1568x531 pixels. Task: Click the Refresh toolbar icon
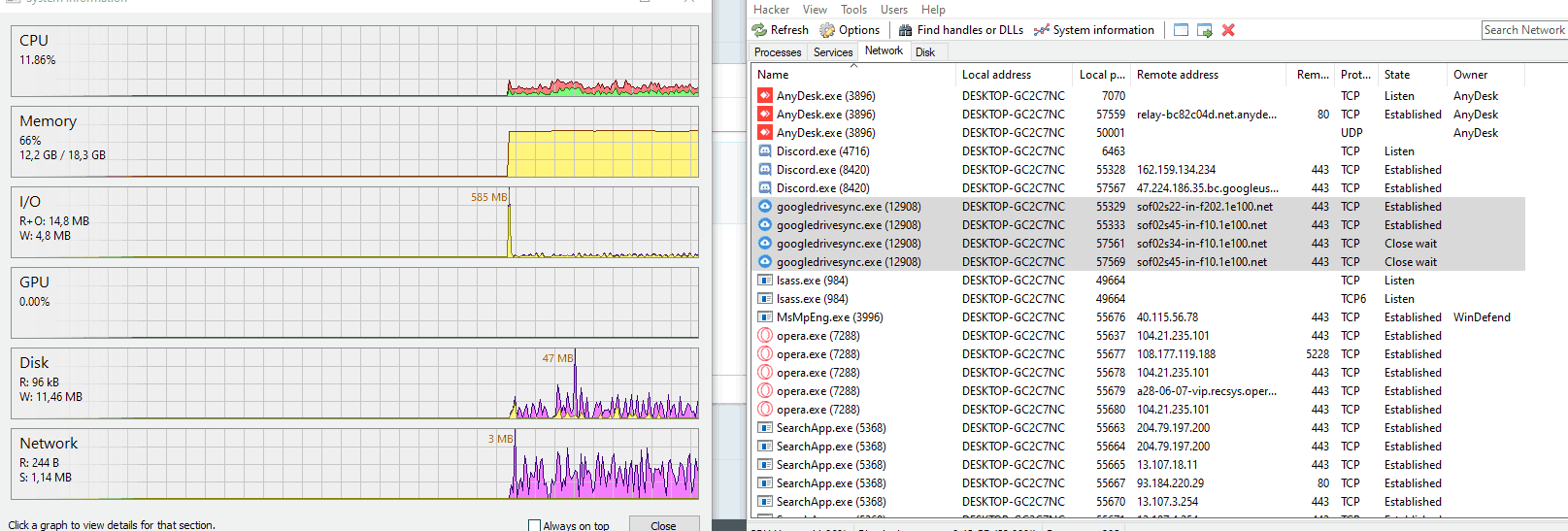(759, 30)
